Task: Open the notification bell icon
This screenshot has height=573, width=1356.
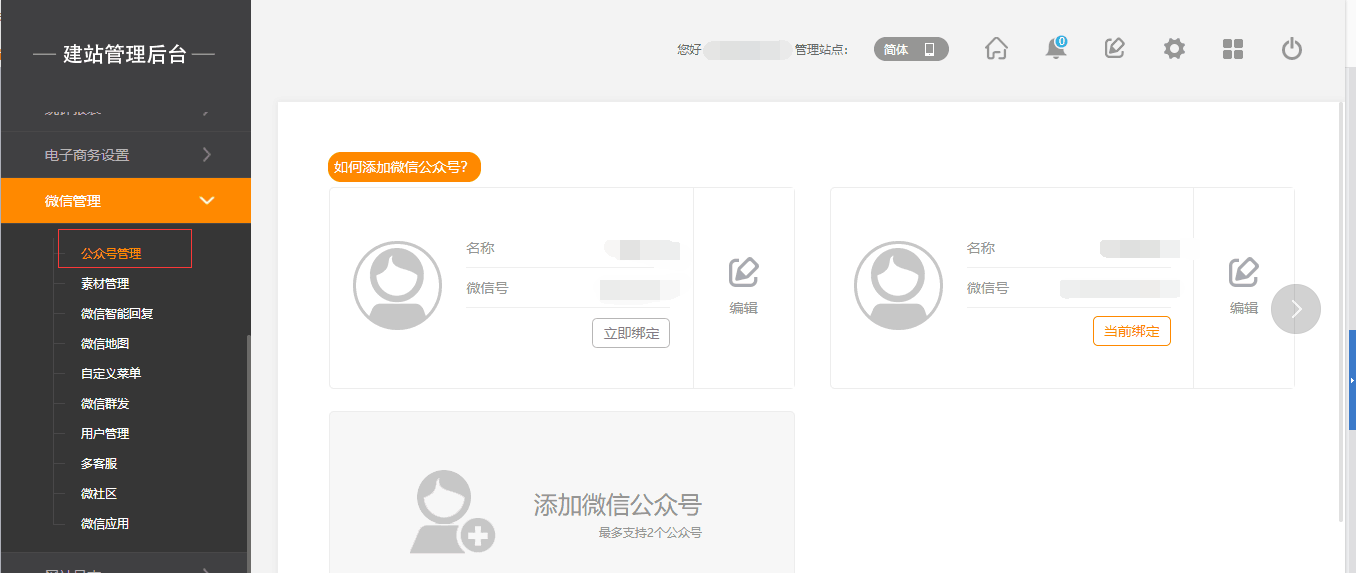Action: point(1056,49)
